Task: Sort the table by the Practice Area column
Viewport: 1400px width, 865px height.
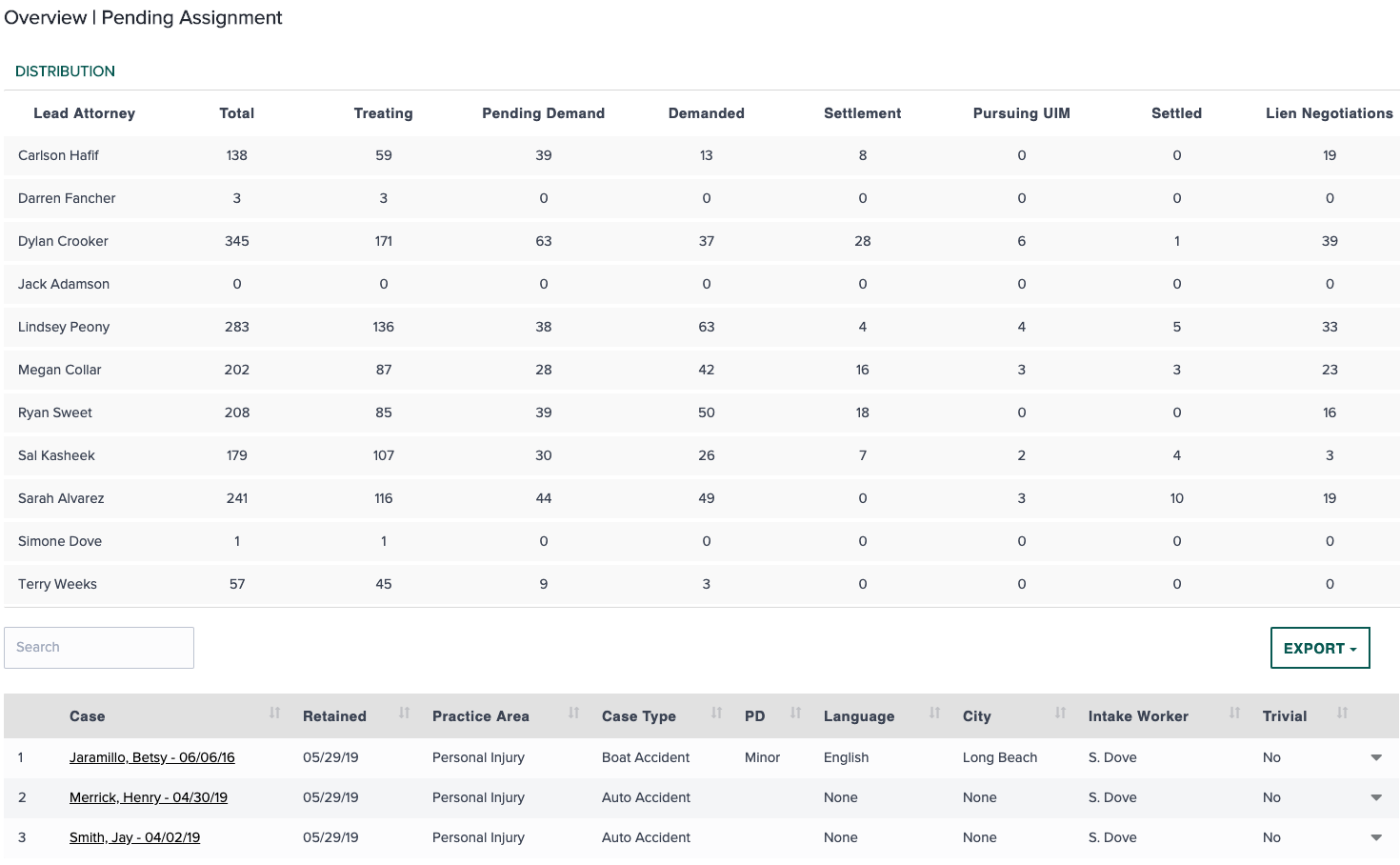Action: point(574,714)
